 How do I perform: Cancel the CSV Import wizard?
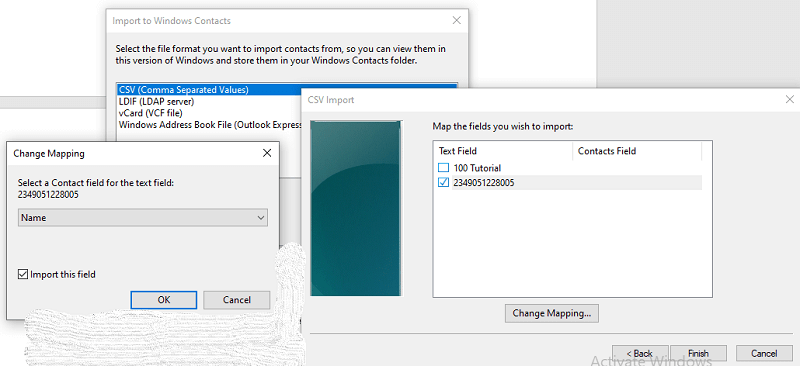click(x=764, y=353)
